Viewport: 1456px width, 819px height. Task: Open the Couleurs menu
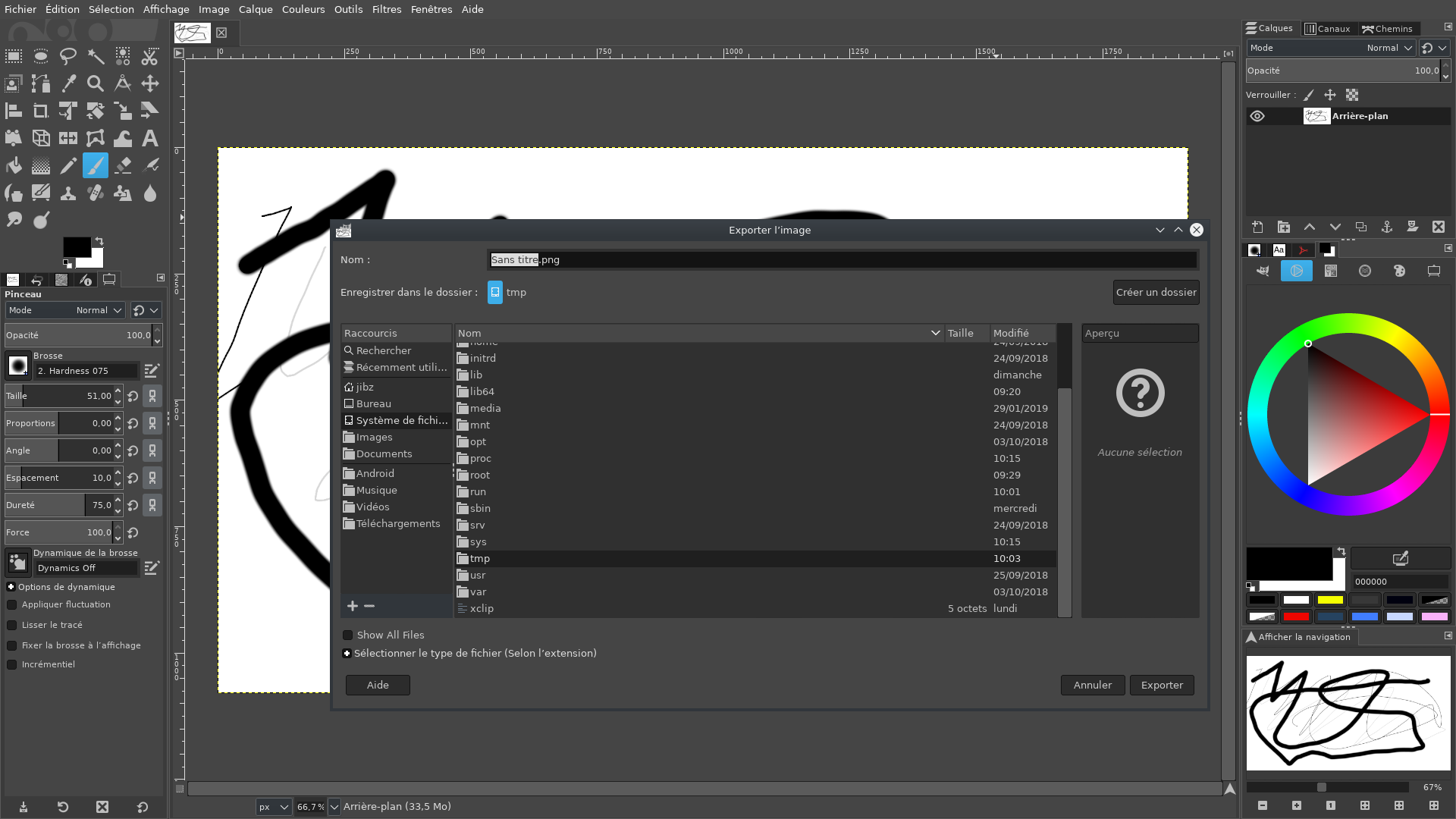point(303,9)
